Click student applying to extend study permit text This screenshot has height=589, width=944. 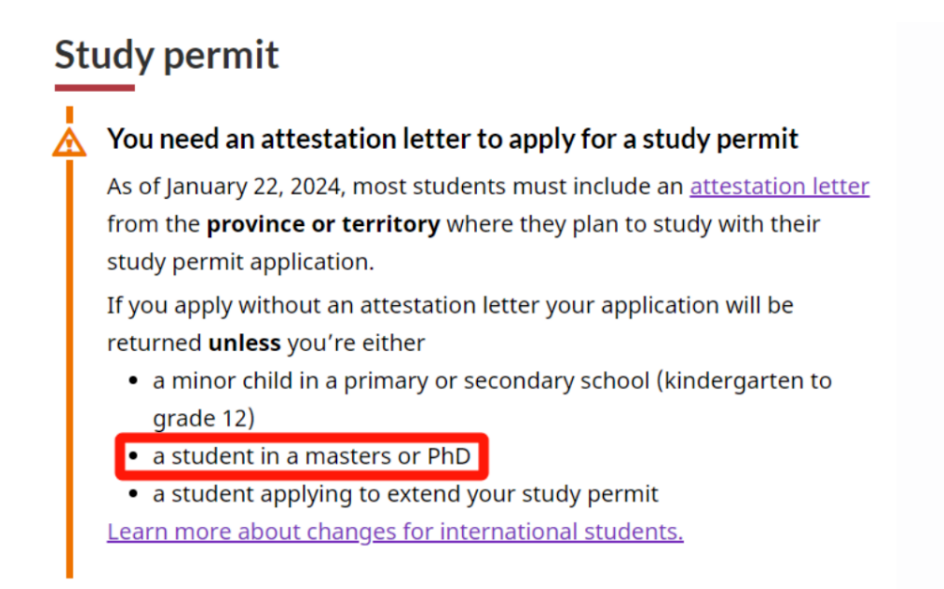coord(405,494)
